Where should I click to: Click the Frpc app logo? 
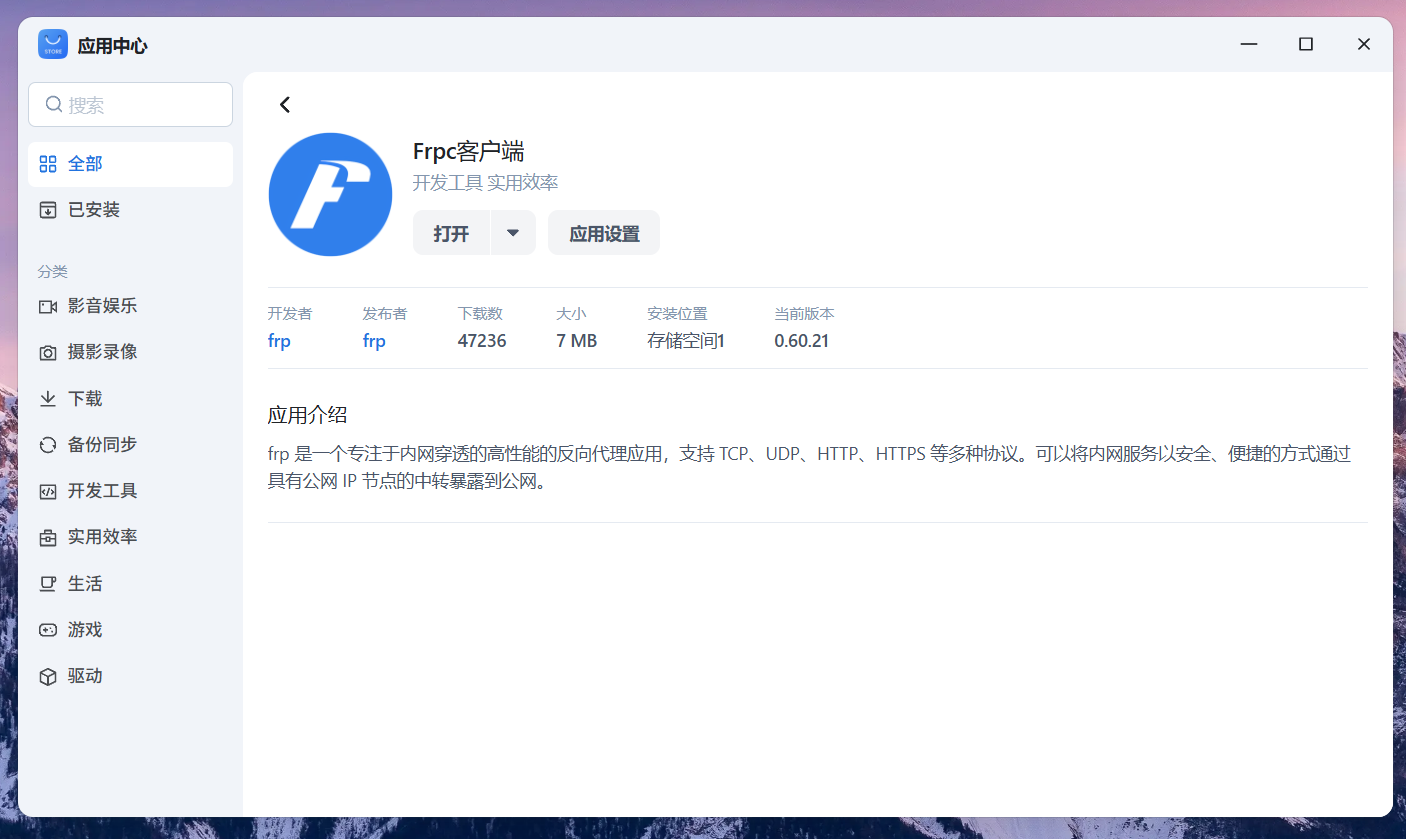(x=330, y=194)
